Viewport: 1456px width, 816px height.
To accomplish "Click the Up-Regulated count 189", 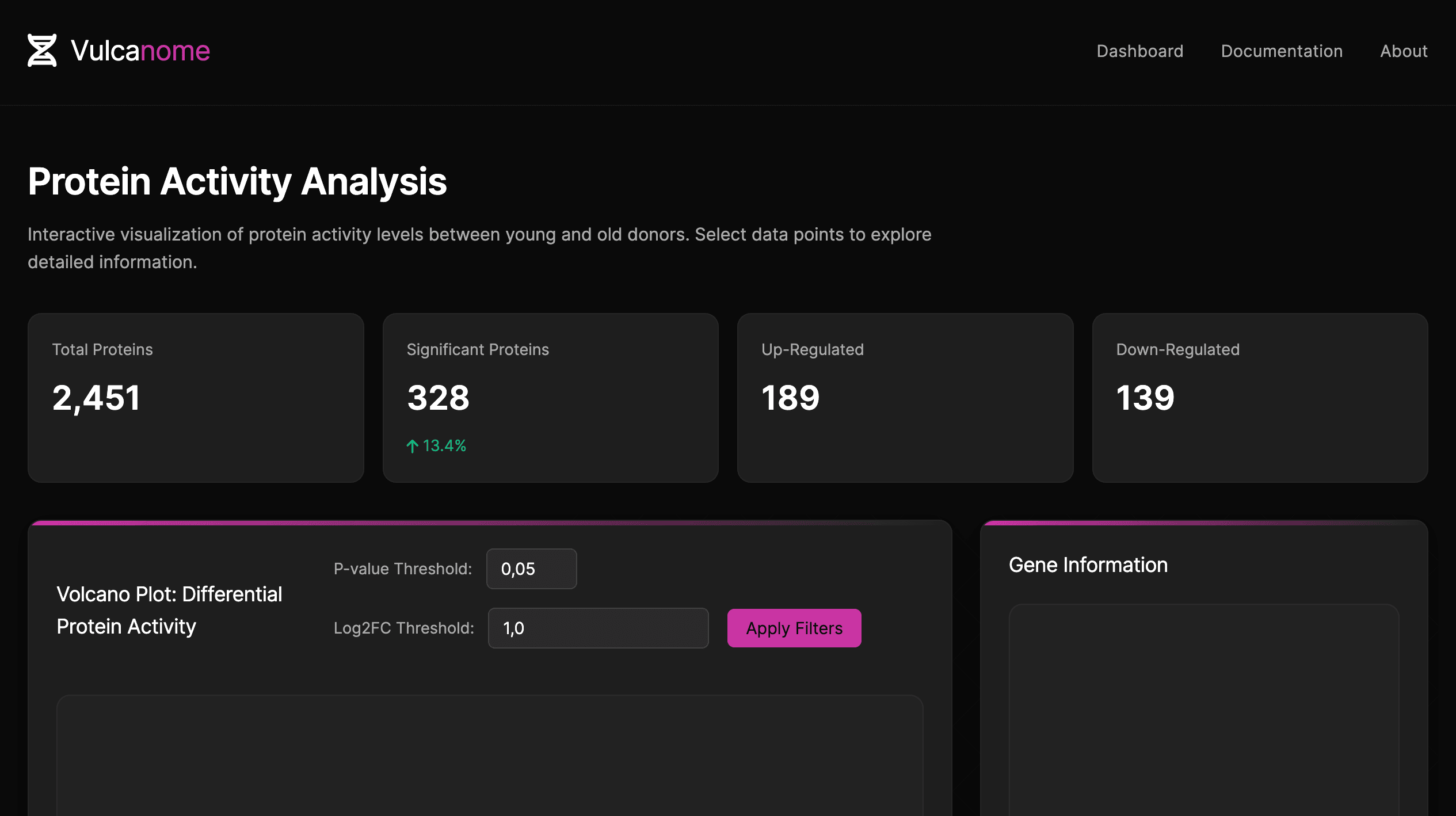I will tap(790, 398).
